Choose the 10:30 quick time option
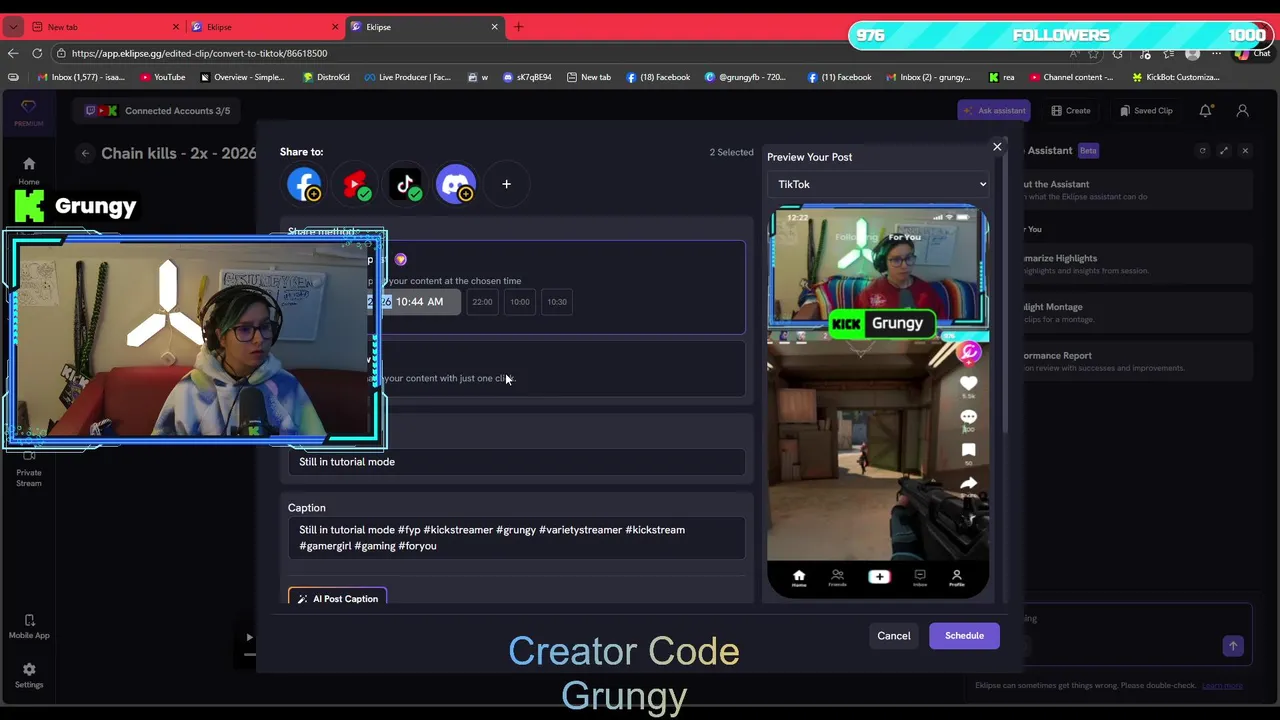 click(x=557, y=302)
